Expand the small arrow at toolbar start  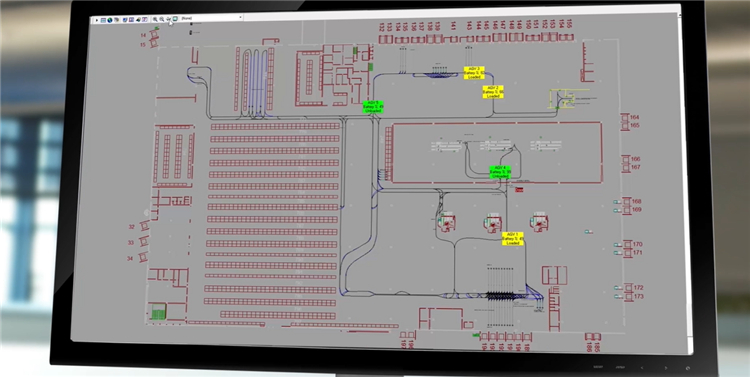point(97,20)
